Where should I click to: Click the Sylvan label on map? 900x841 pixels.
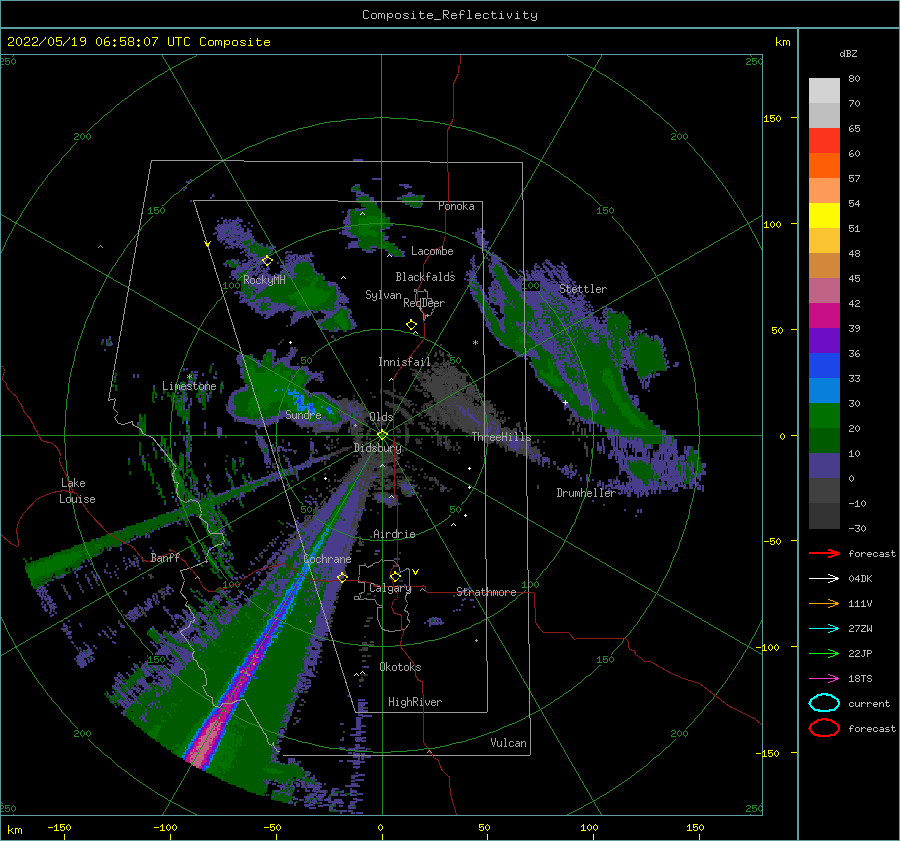pyautogui.click(x=383, y=295)
